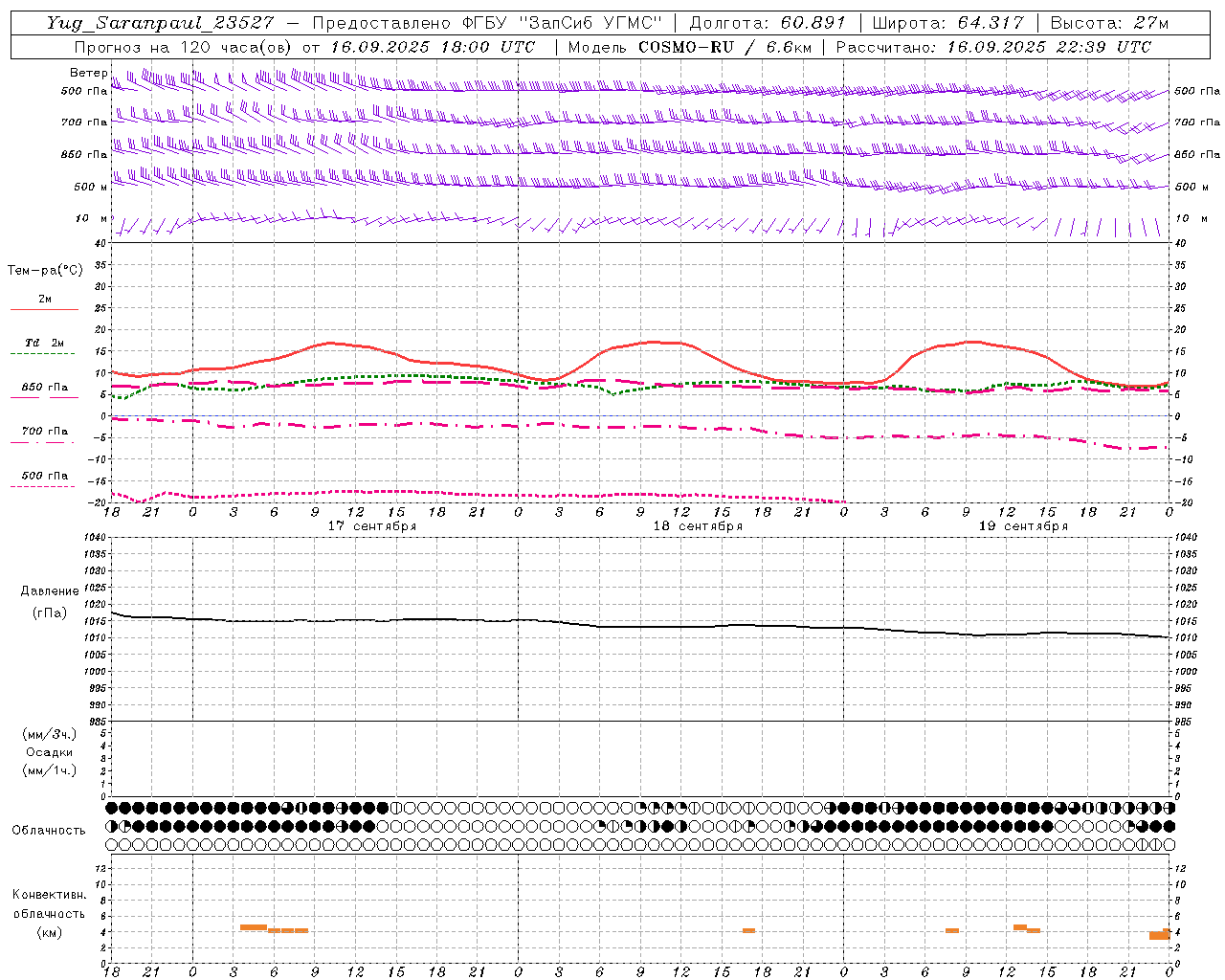Click the station name Yug_Saranpaul_23527
This screenshot has height=980, width=1225.
(x=160, y=23)
